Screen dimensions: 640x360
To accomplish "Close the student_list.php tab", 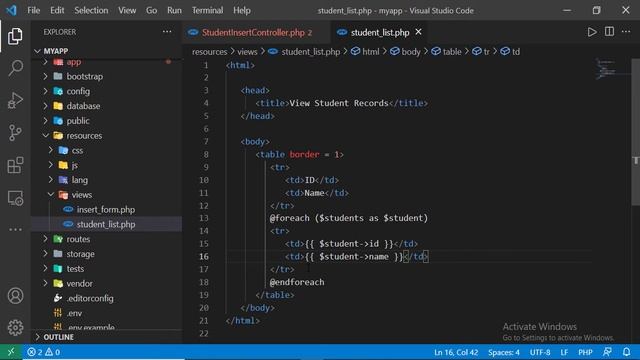I will pos(418,32).
